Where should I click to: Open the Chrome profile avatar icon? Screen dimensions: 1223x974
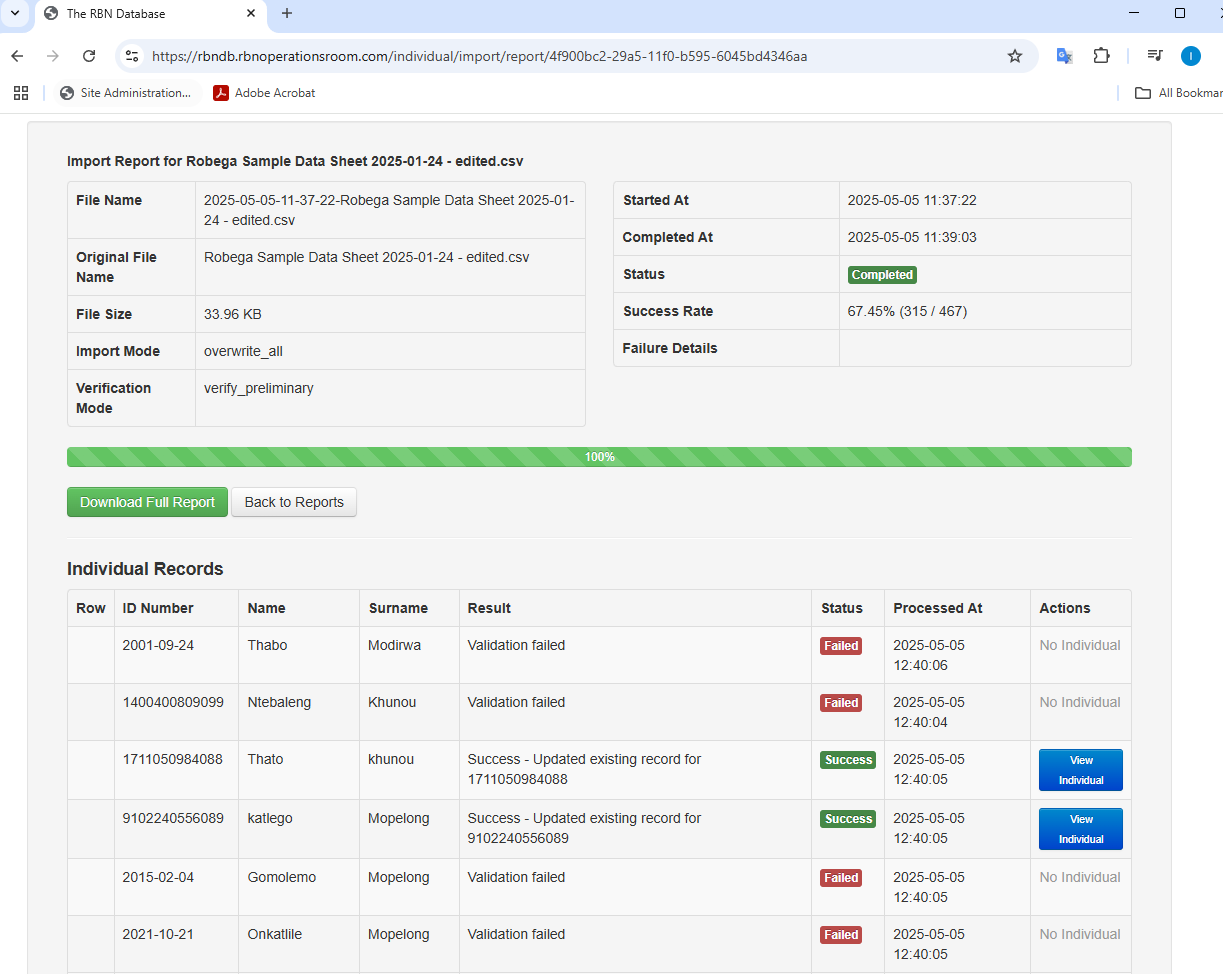(x=1190, y=56)
